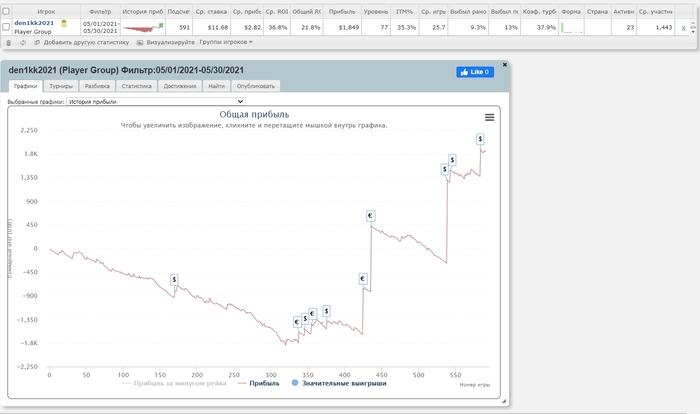Screen dimensions: 700x414
Task: Open the Разбивка tab
Action: [97, 86]
